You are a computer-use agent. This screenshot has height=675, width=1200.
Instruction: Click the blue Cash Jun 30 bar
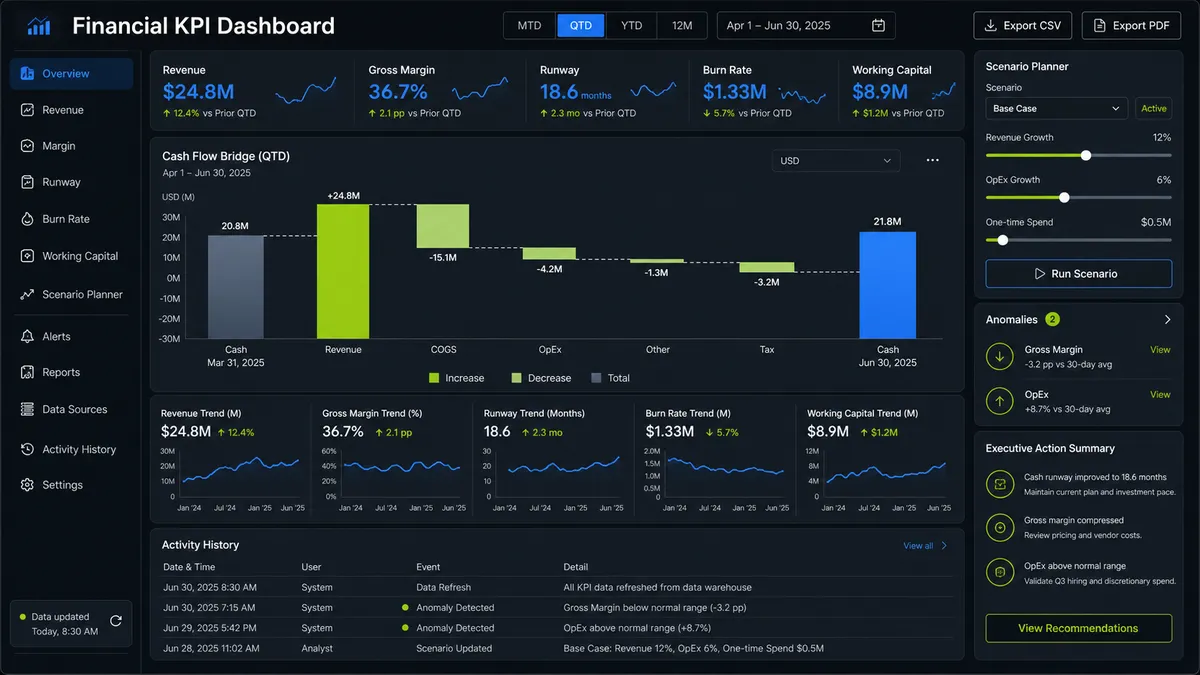point(888,285)
